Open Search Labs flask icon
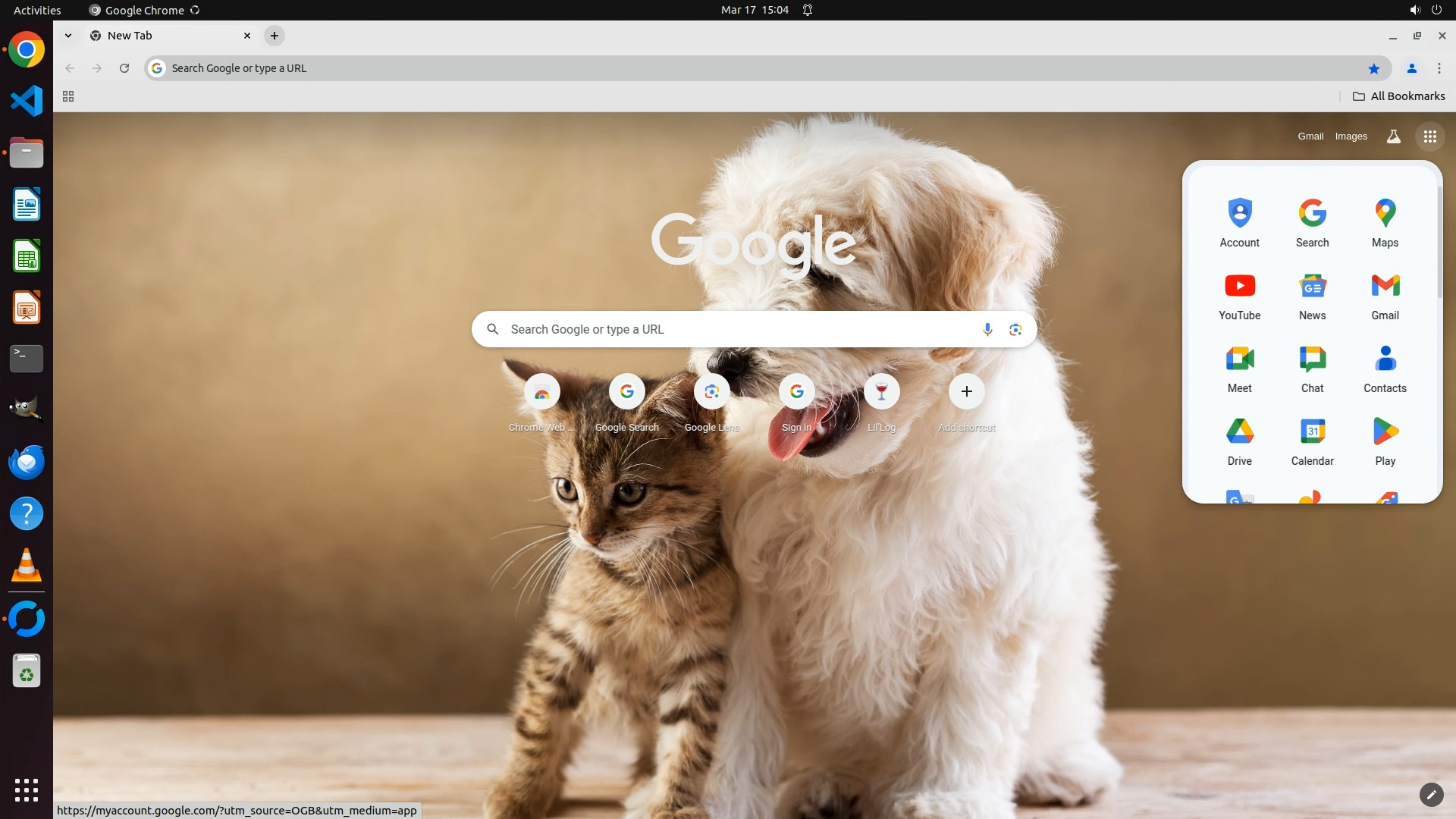Screen dimensions: 1456x819 tap(1393, 136)
